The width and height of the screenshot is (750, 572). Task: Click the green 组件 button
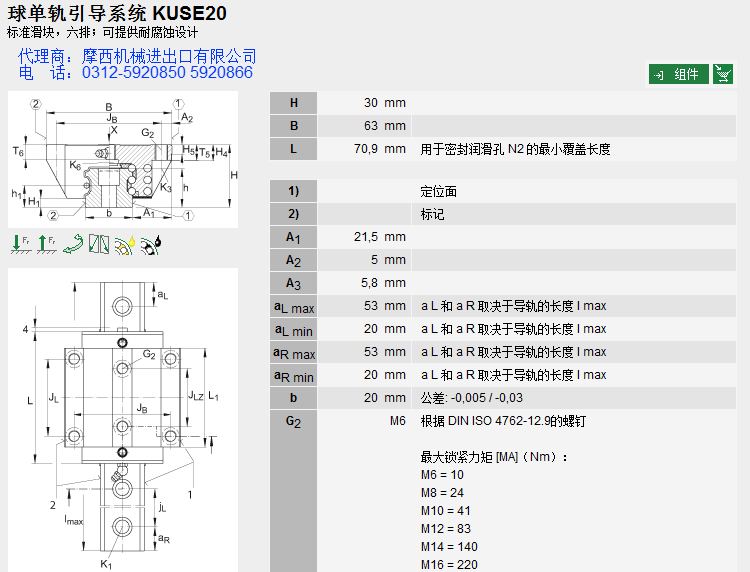click(x=679, y=74)
